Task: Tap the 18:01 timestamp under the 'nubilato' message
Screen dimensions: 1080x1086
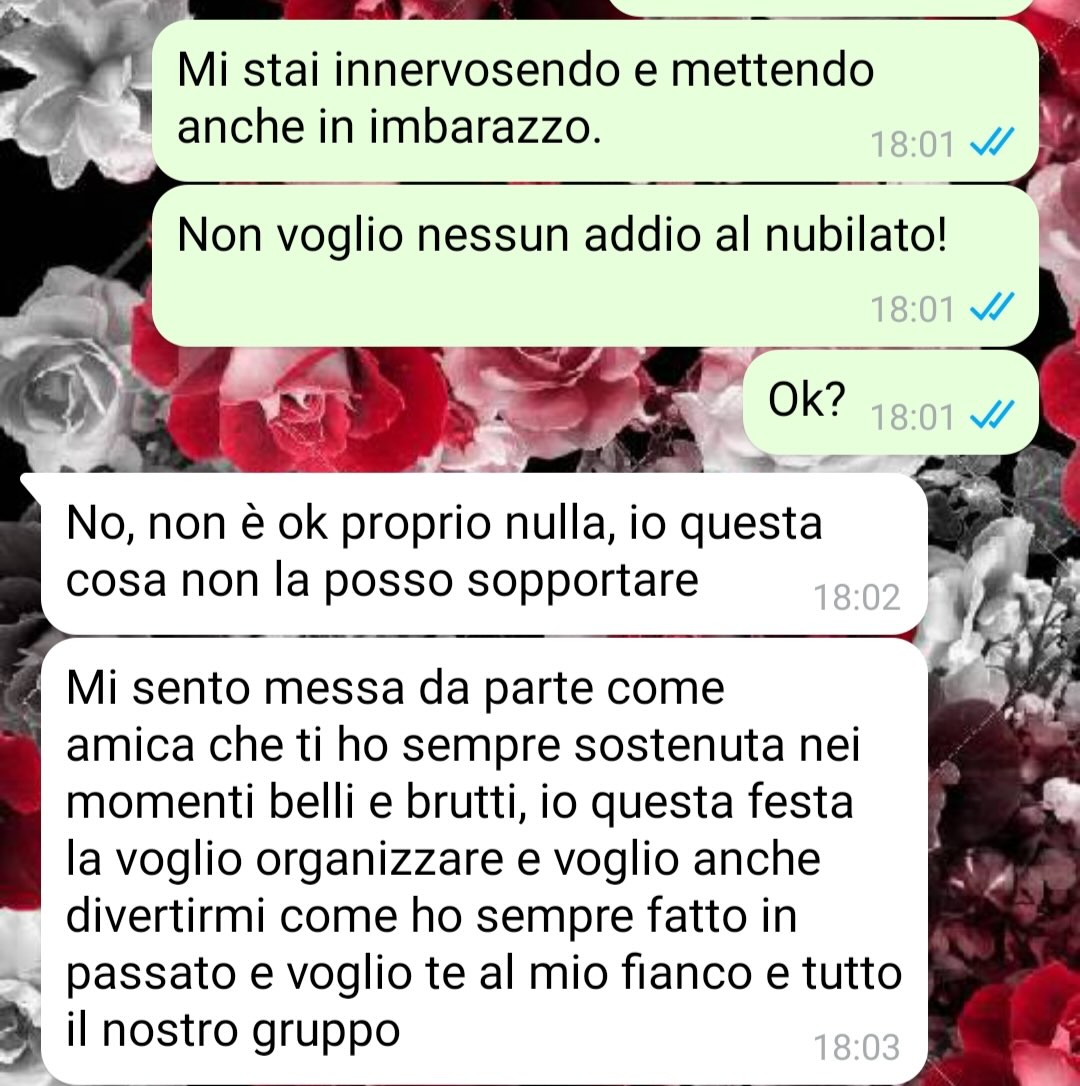Action: point(912,310)
